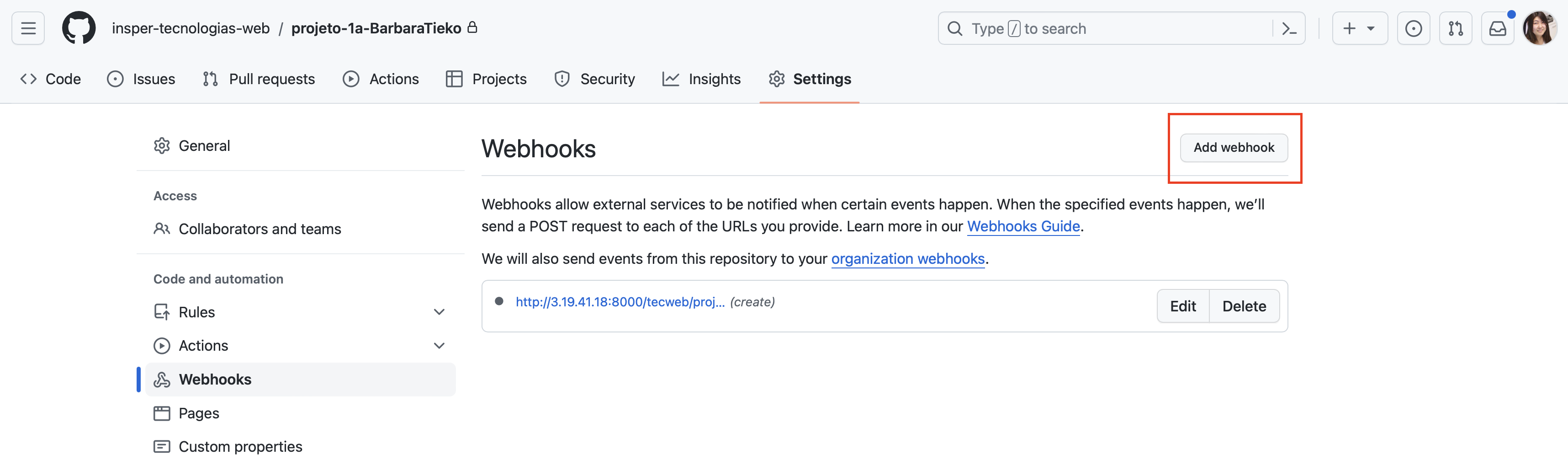1568x460 pixels.
Task: Open the hamburger navigation menu
Action: click(28, 29)
